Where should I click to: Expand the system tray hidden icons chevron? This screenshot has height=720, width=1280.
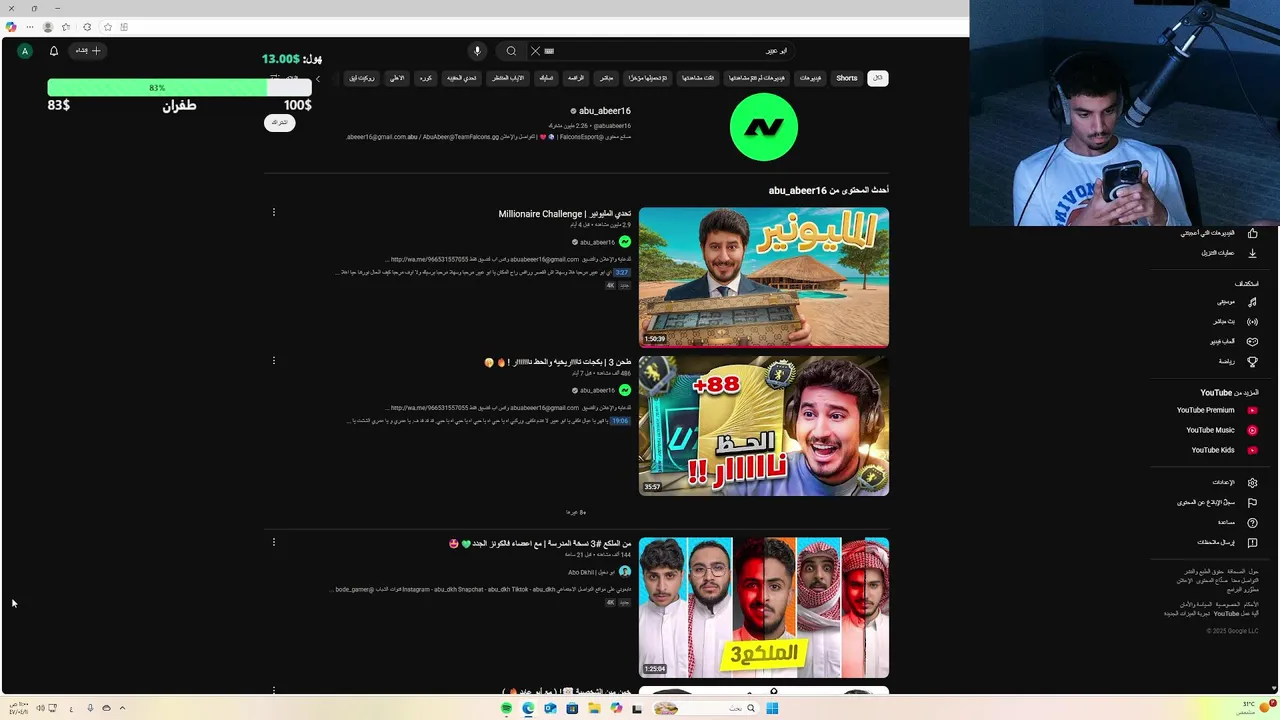(x=122, y=708)
